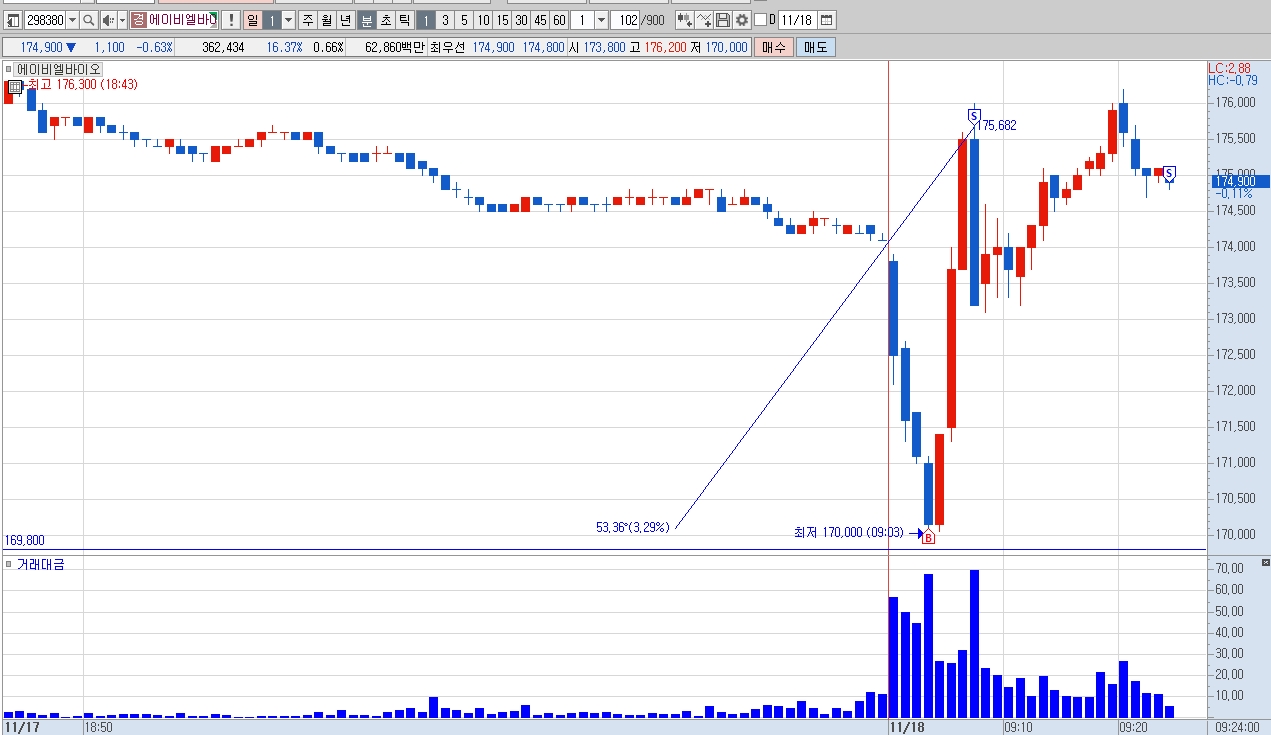Click the add line indicator icon
1271x735 pixels.
pyautogui.click(x=704, y=20)
